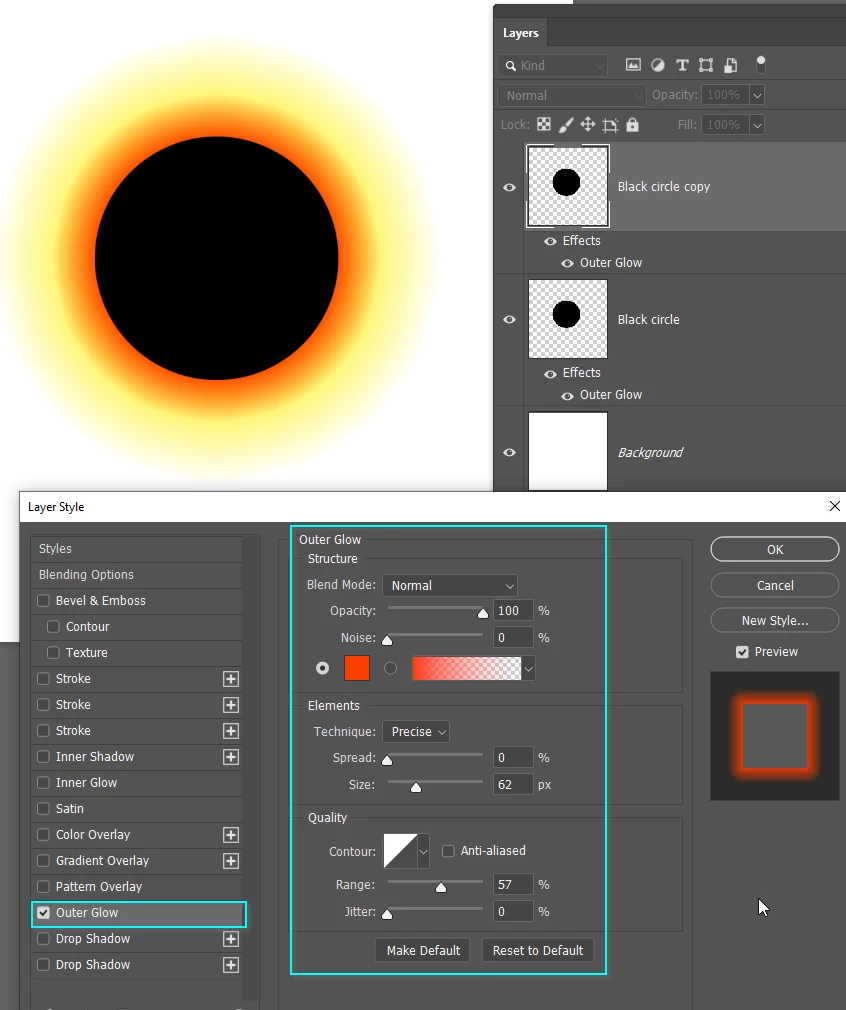The height and width of the screenshot is (1010, 846).
Task: Click the Opacity slider handle
Action: click(483, 613)
